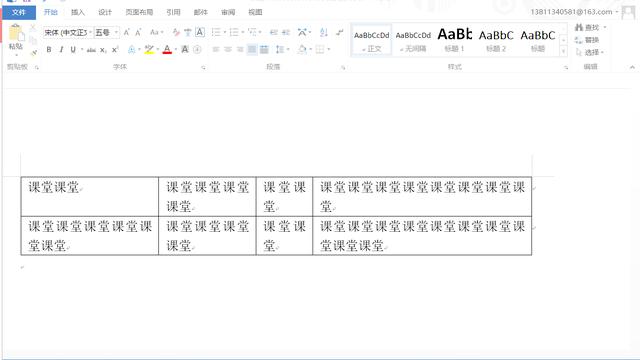The height and width of the screenshot is (360, 640).
Task: Click the Numbering list icon
Action: [x=234, y=32]
